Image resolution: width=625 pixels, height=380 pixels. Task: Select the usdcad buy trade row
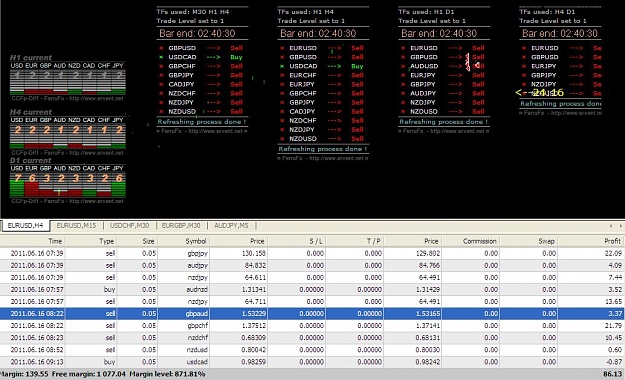(312, 362)
